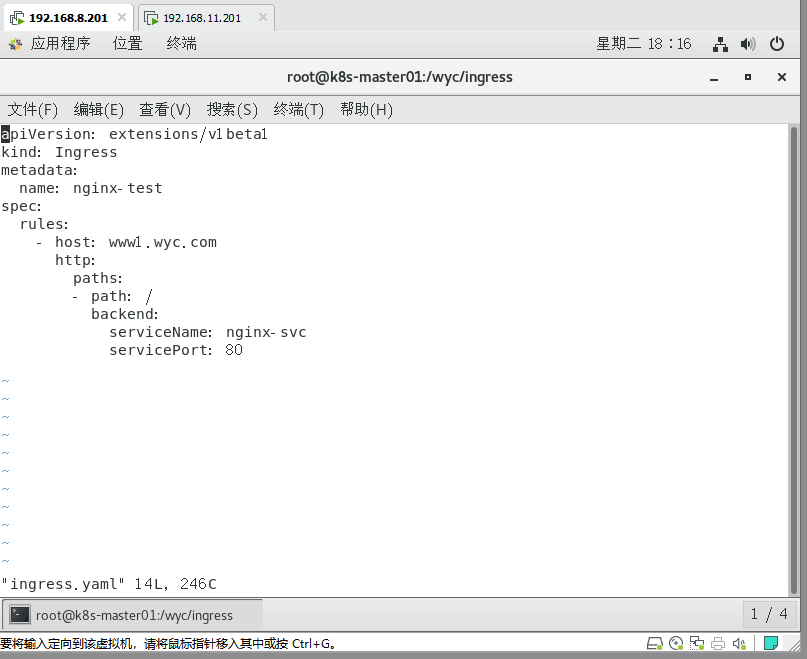This screenshot has height=659, width=807.
Task: Click the VM window resize grip corner
Action: [x=794, y=644]
